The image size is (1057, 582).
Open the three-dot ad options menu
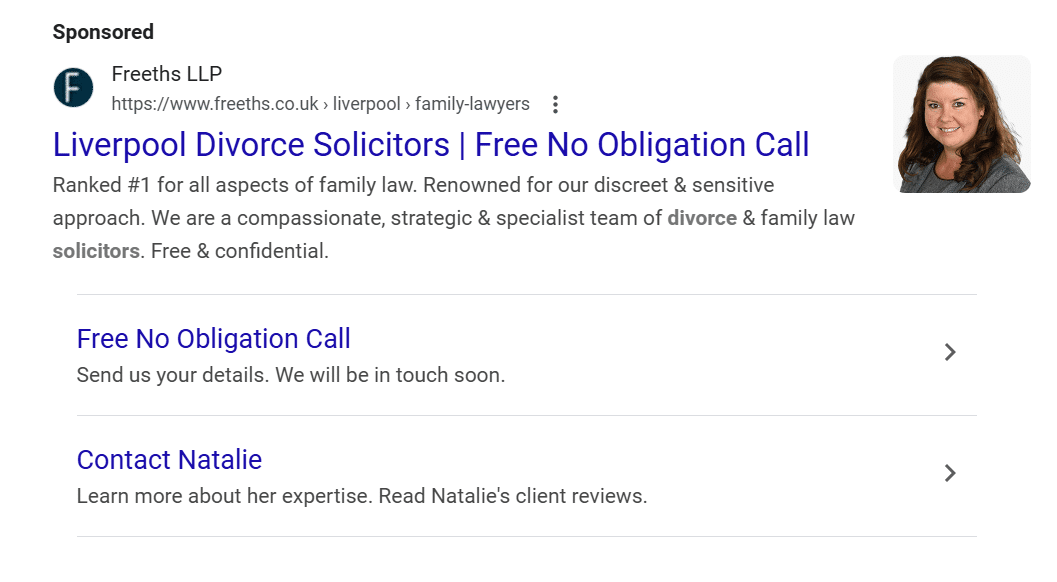556,104
